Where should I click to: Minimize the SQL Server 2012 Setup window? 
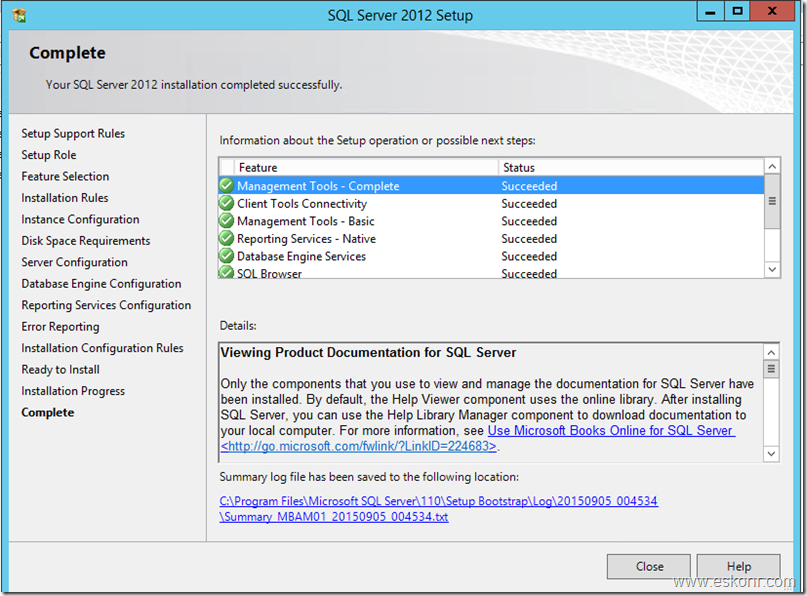[710, 11]
